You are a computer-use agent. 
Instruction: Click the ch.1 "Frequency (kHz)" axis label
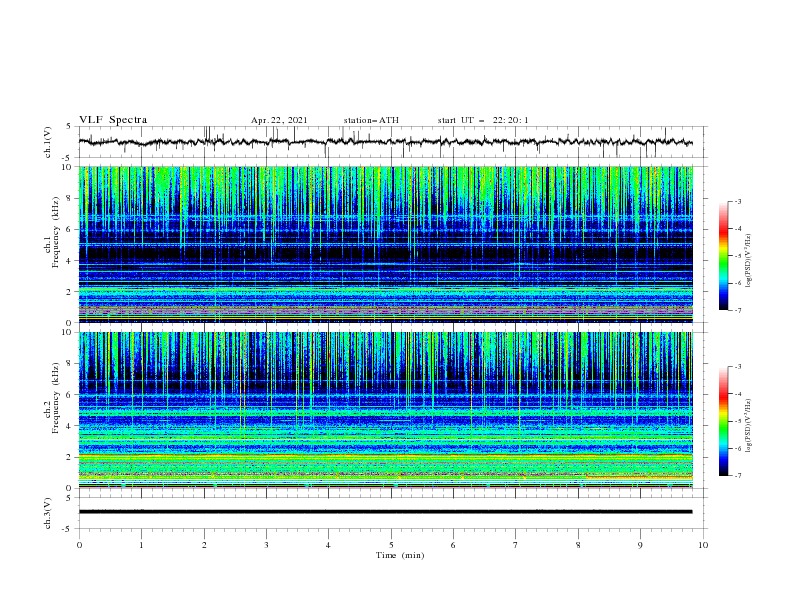coord(55,232)
